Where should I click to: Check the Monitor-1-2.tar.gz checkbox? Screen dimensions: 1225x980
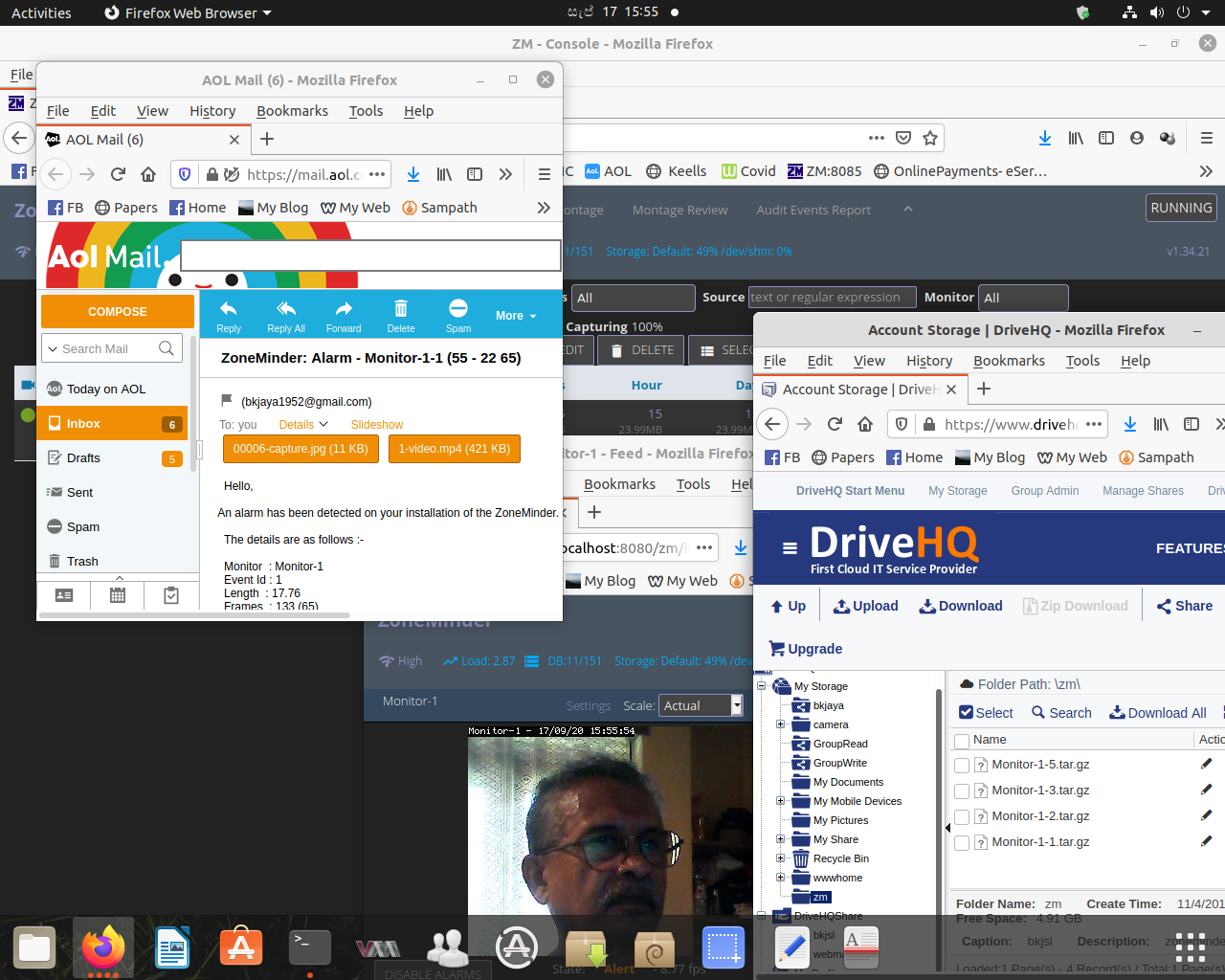(x=962, y=816)
